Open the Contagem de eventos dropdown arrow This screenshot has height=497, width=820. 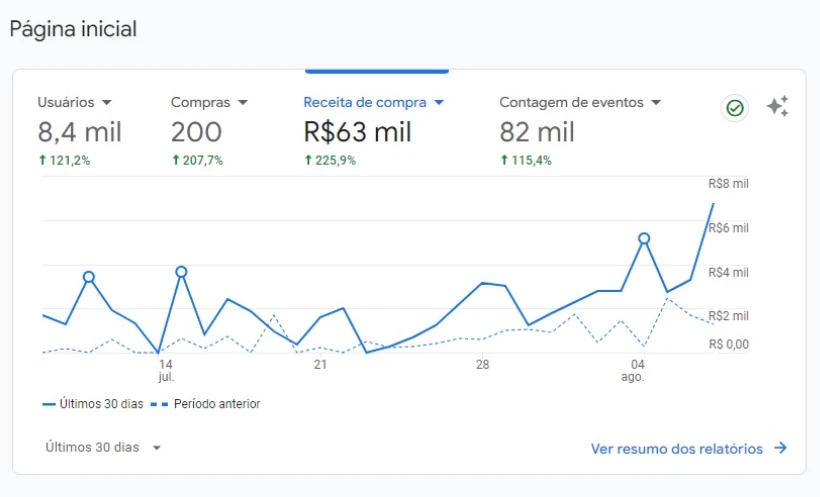656,103
